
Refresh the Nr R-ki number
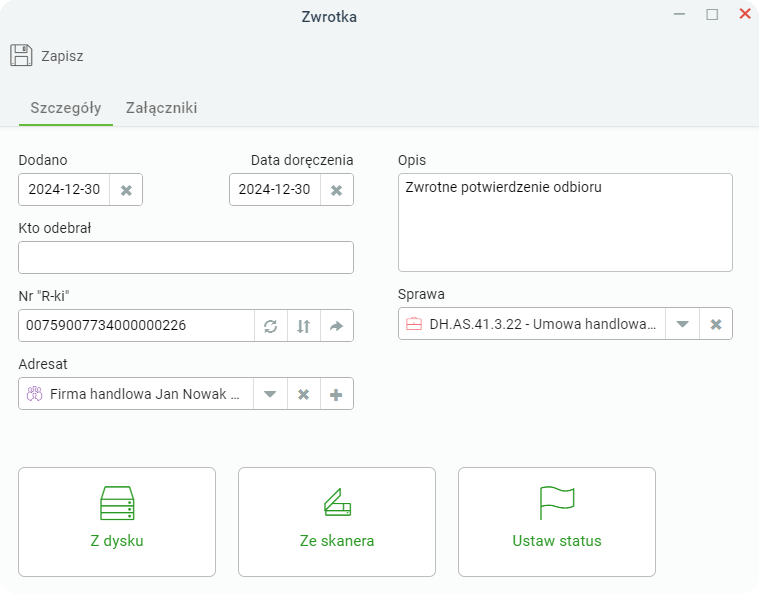click(271, 326)
